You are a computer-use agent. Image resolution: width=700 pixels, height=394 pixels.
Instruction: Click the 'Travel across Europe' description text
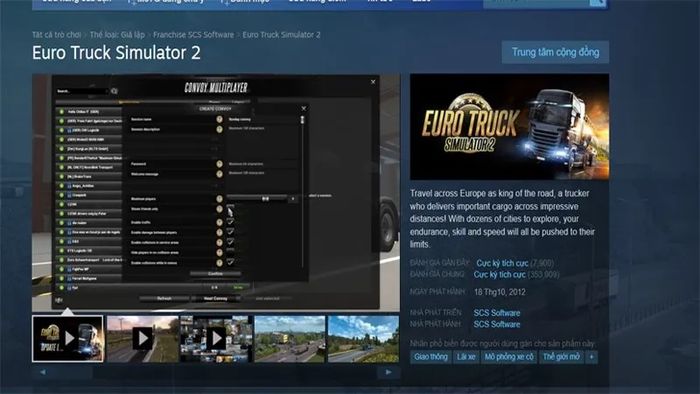[503, 219]
